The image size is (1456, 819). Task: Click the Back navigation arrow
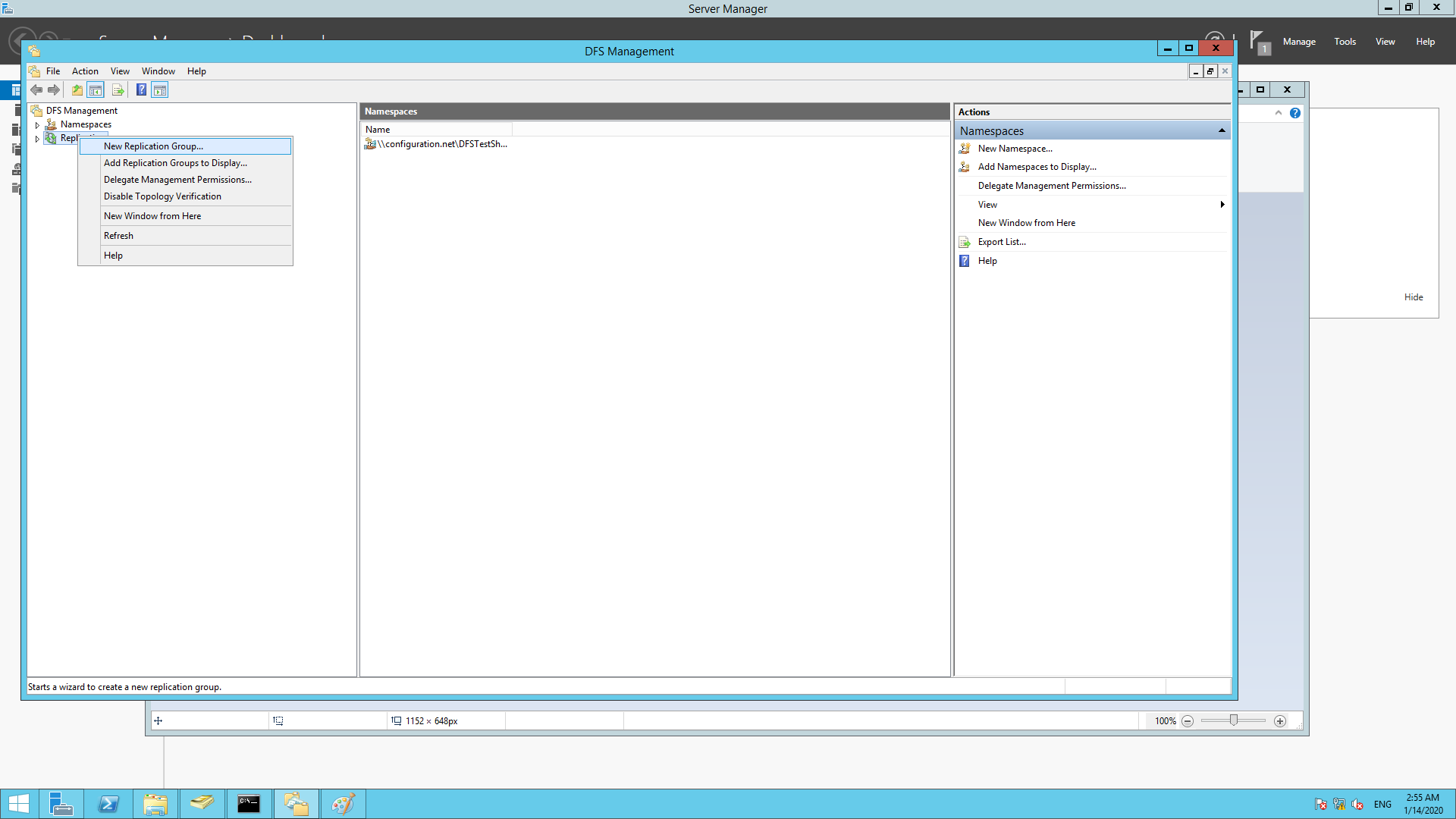36,89
